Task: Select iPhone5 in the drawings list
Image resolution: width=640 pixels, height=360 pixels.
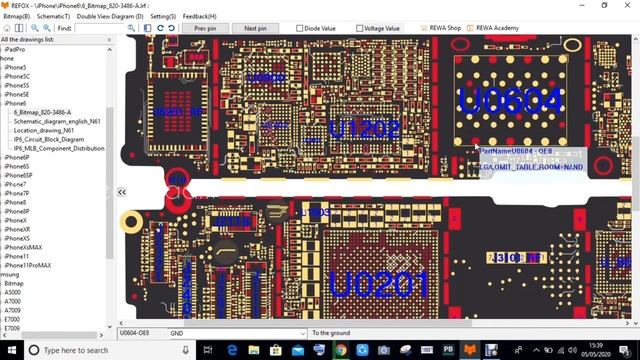Action: 15,67
